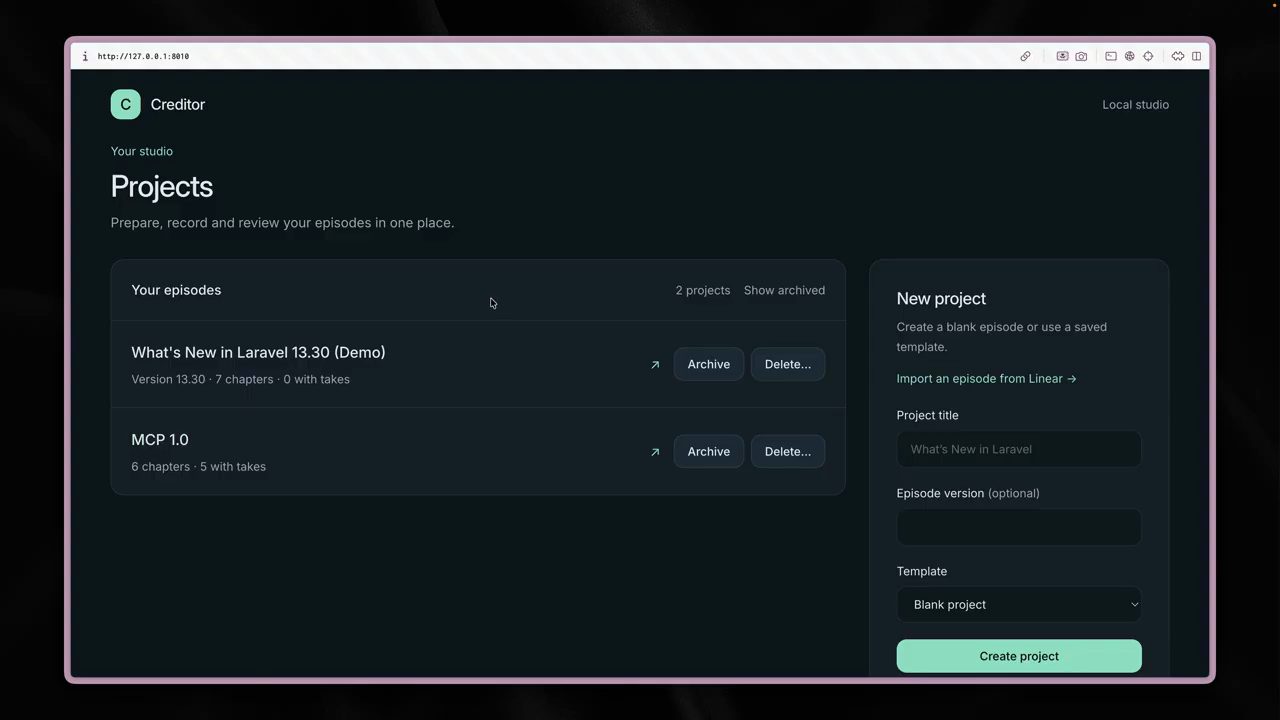The height and width of the screenshot is (720, 1280).
Task: Click the Create project button
Action: pos(1019,656)
